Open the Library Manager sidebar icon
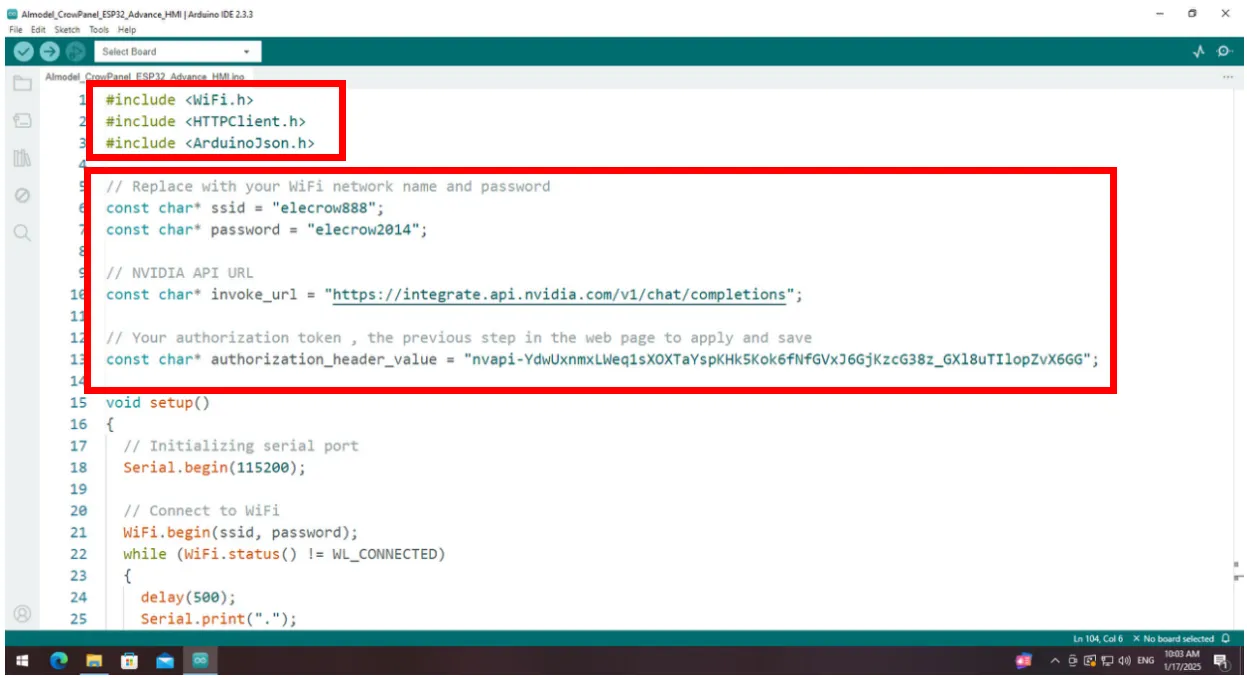1247x678 pixels. pos(22,158)
